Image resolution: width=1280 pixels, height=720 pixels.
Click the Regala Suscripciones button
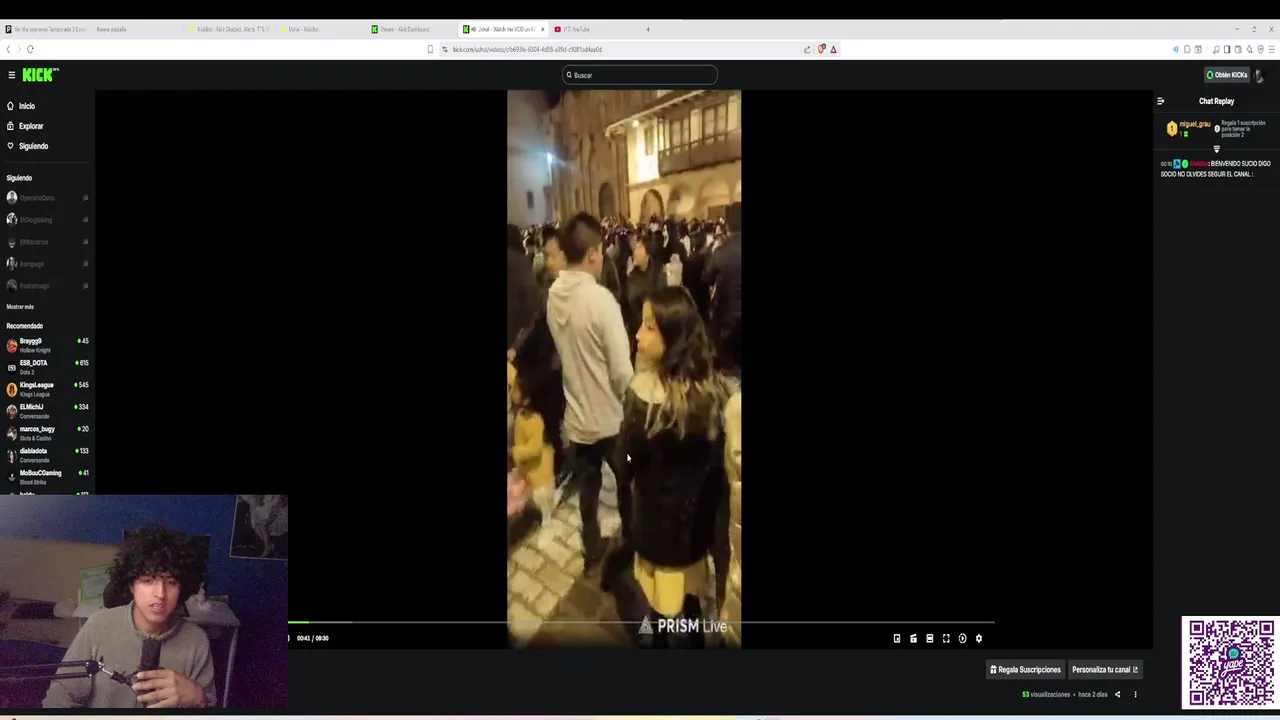coord(1025,670)
